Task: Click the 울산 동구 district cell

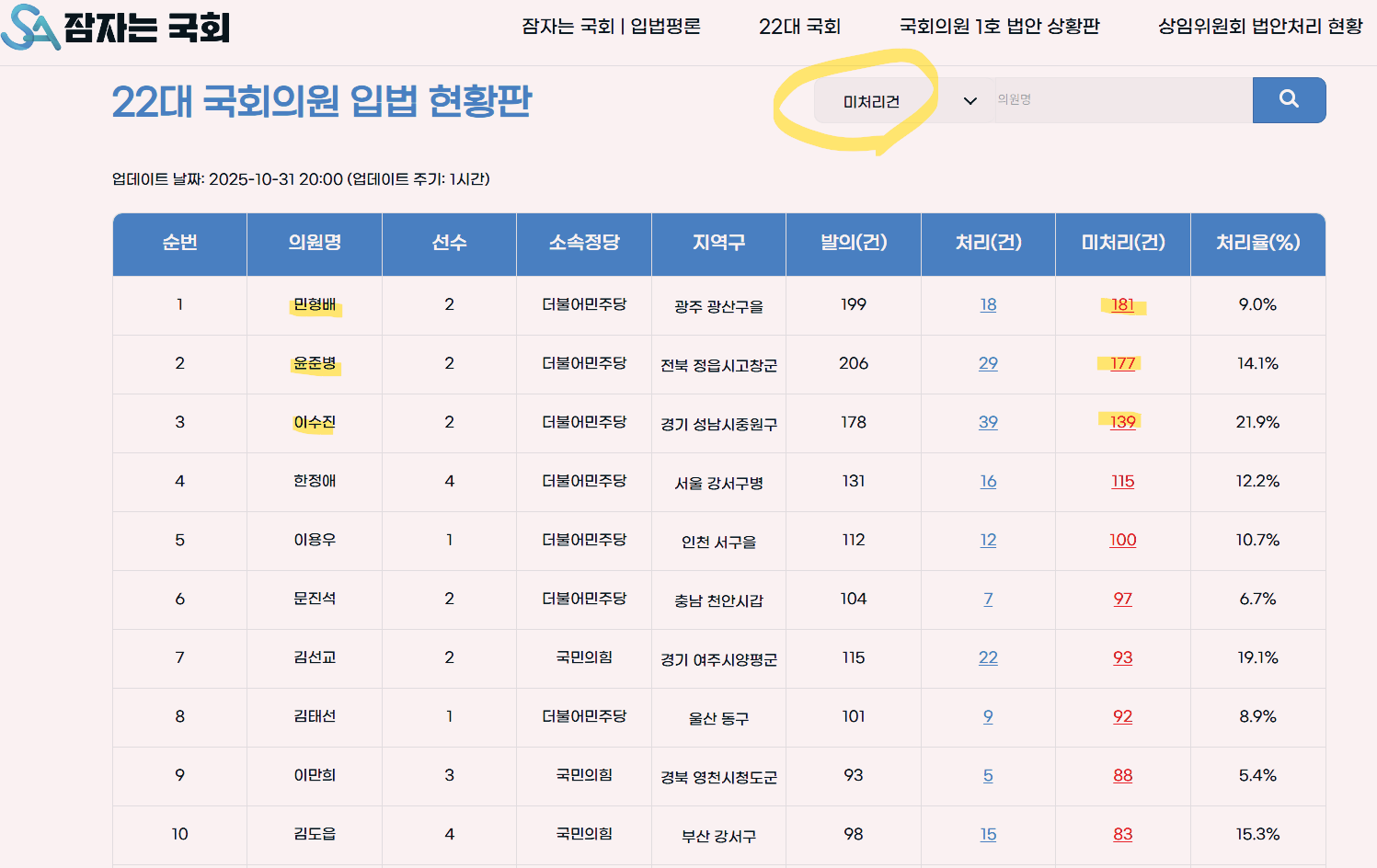Action: coord(718,718)
